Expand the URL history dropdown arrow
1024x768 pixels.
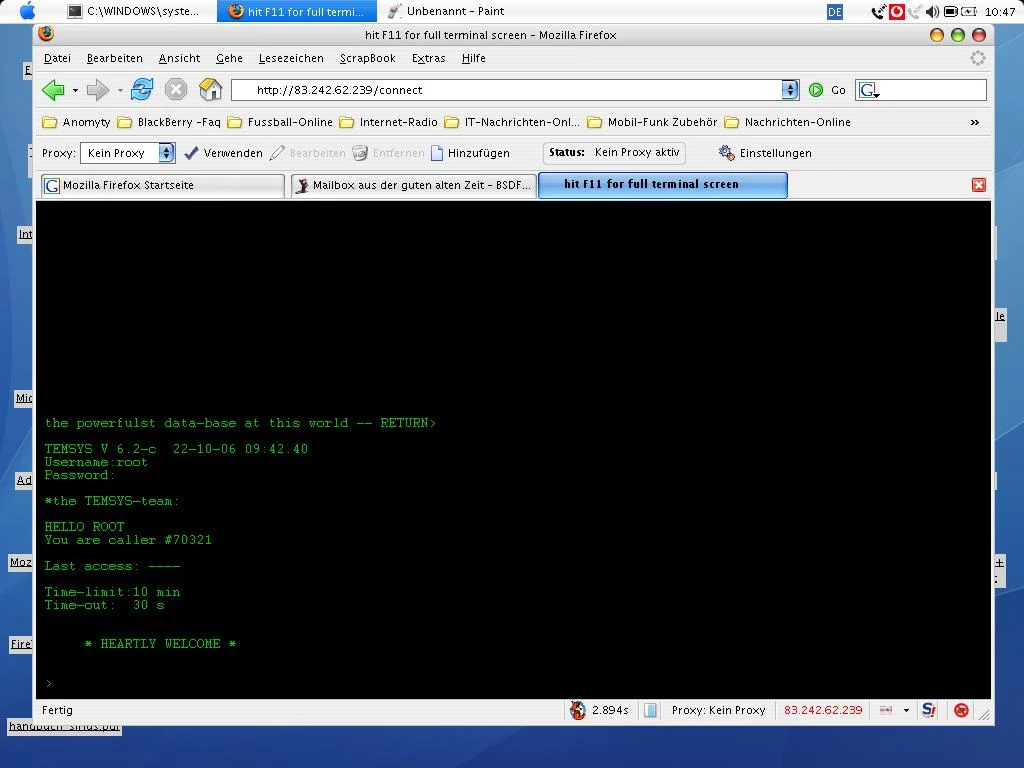point(790,90)
